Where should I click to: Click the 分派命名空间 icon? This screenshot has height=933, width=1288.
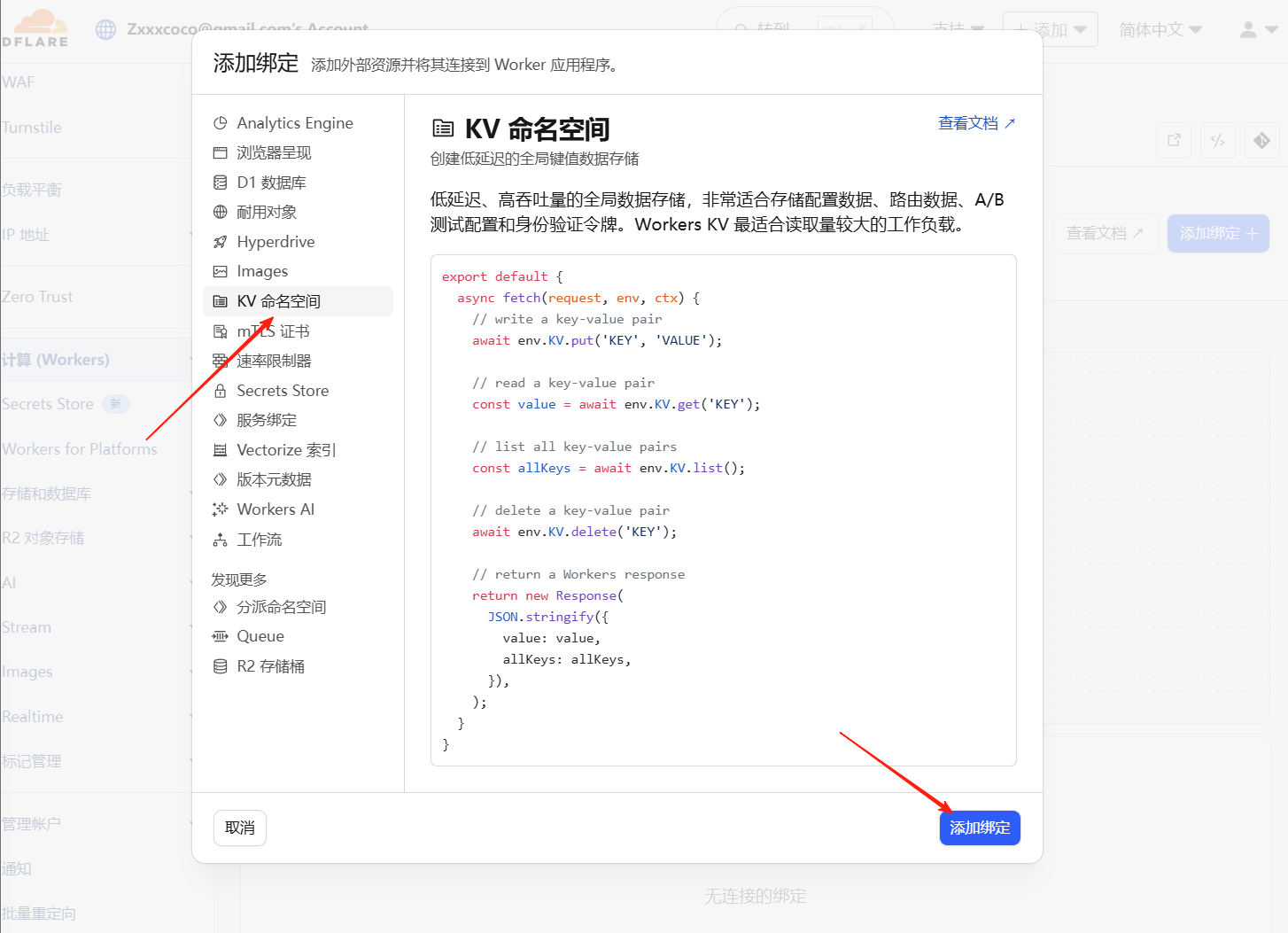[x=221, y=607]
